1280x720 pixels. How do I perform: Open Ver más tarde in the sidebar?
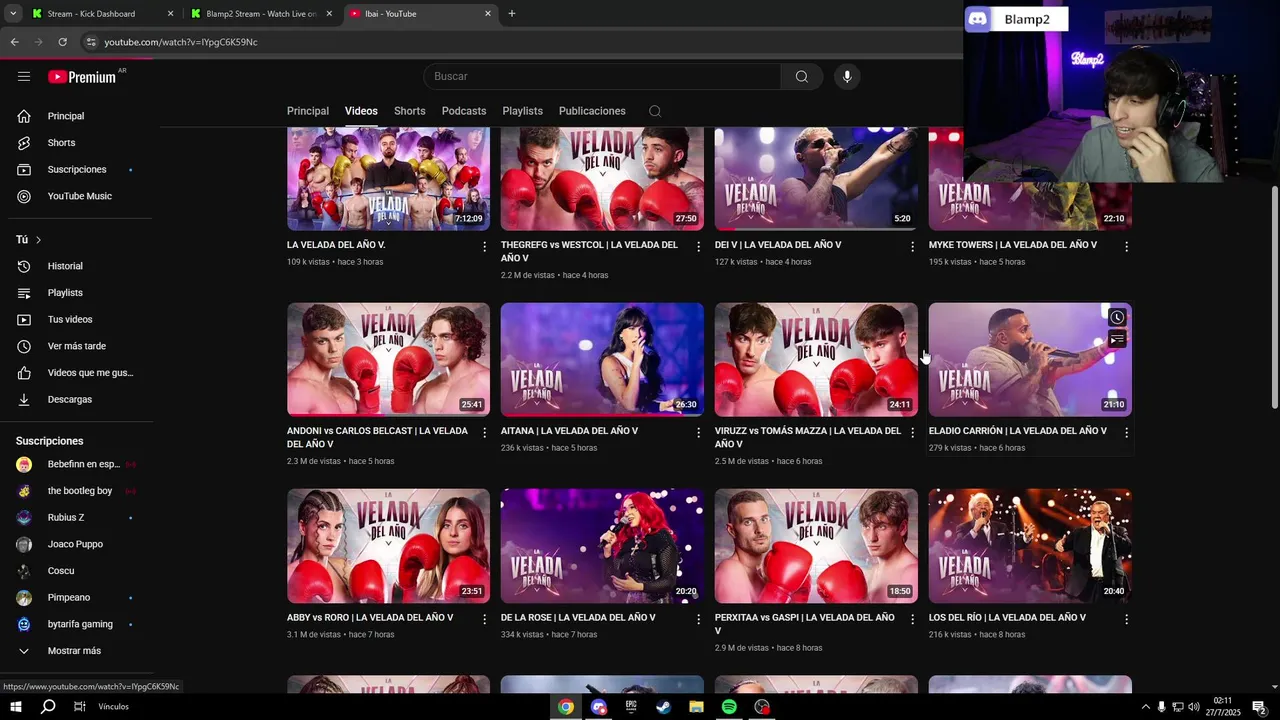pyautogui.click(x=76, y=346)
